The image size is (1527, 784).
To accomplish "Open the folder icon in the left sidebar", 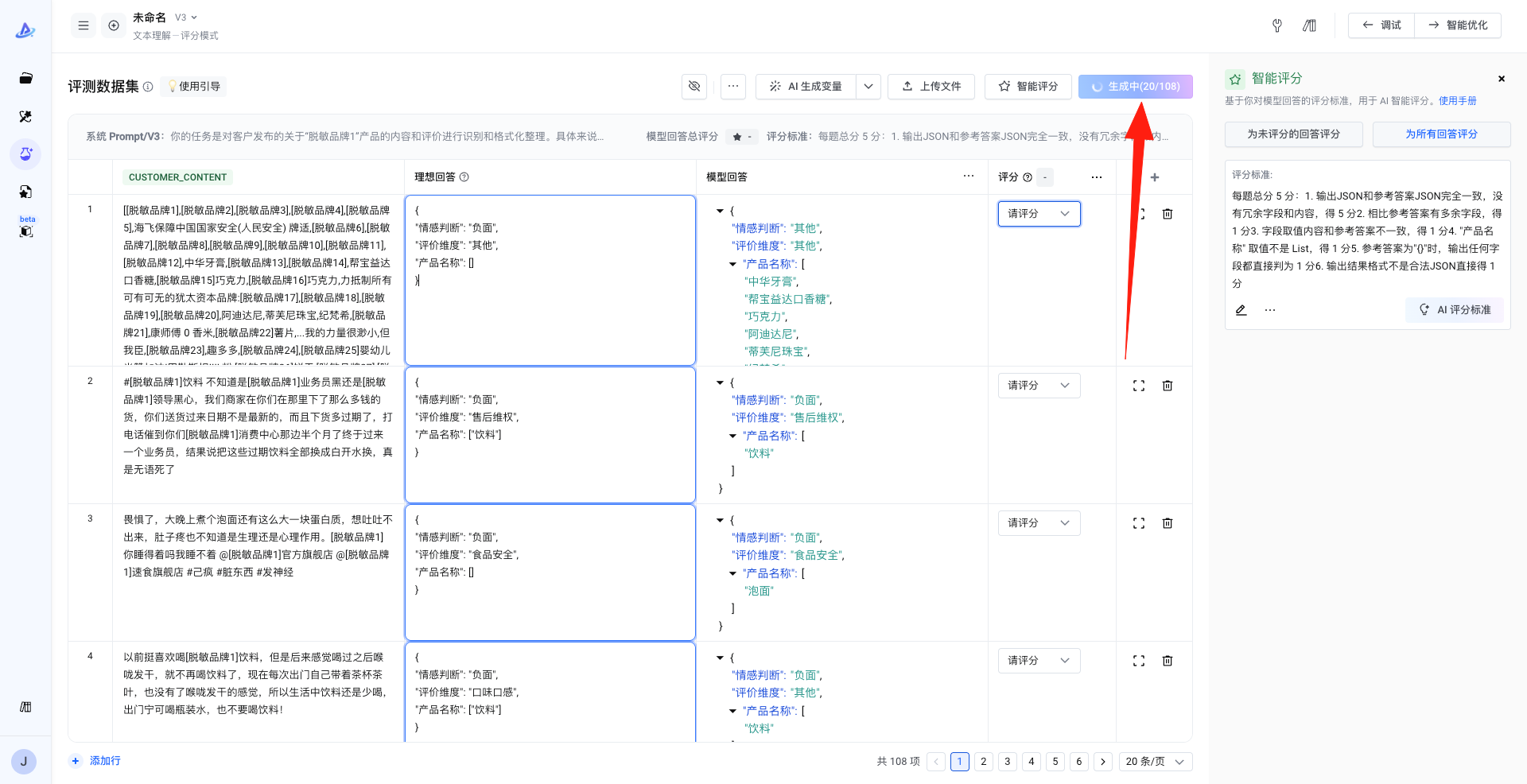I will click(x=25, y=78).
